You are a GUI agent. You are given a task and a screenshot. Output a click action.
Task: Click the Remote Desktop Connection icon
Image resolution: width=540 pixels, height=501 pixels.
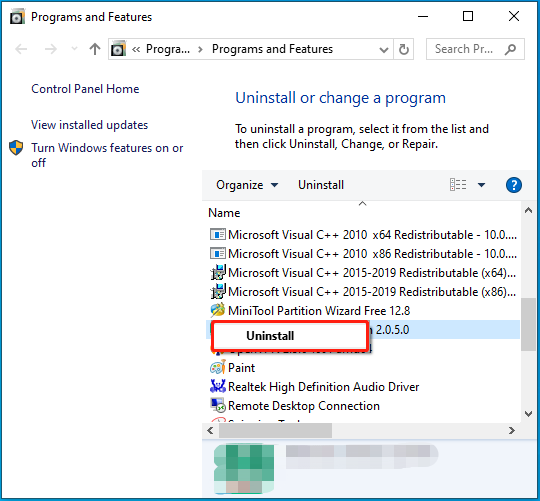[218, 405]
